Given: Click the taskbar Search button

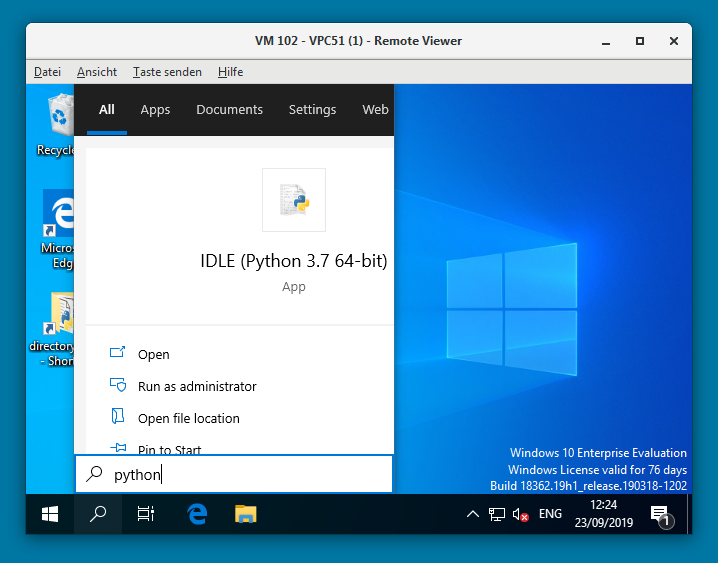Looking at the screenshot, I should (x=98, y=514).
